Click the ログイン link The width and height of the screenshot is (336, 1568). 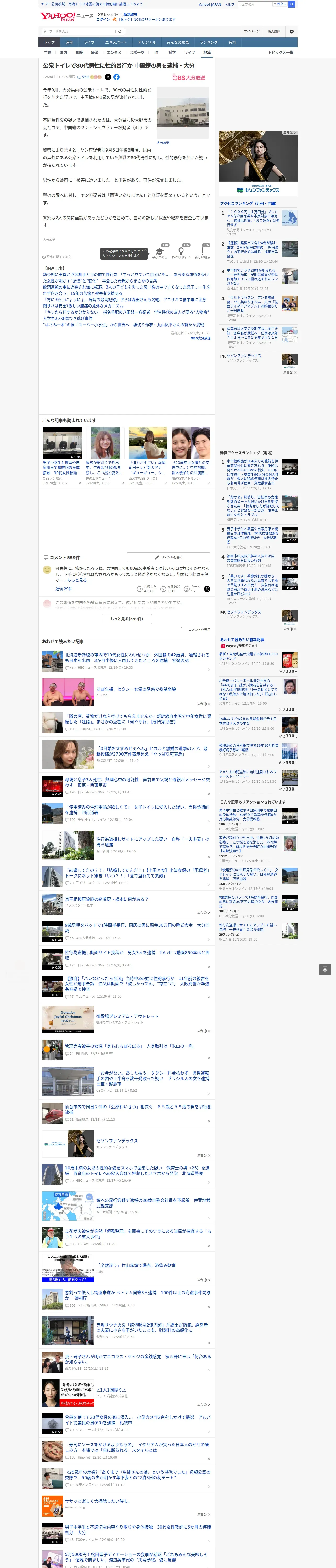coord(103,20)
